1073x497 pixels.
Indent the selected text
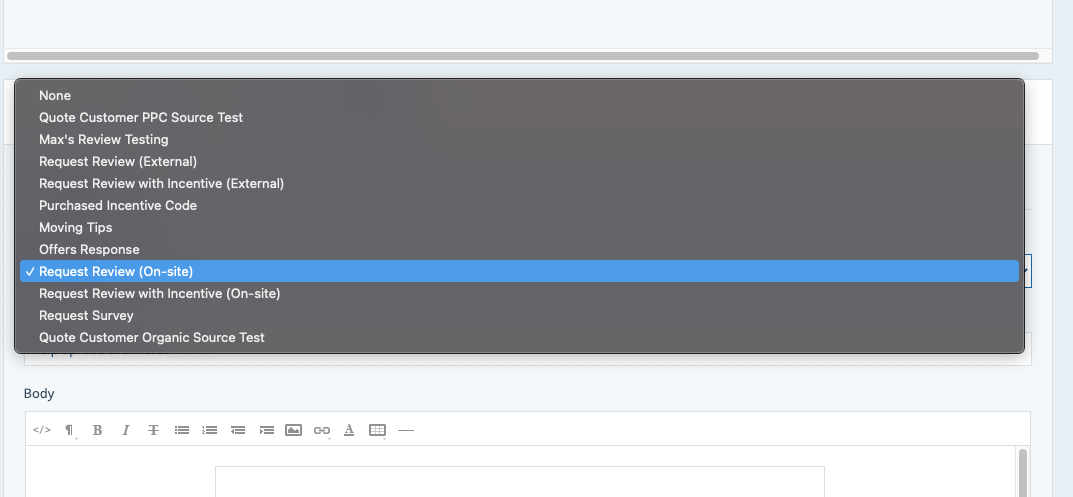(266, 430)
